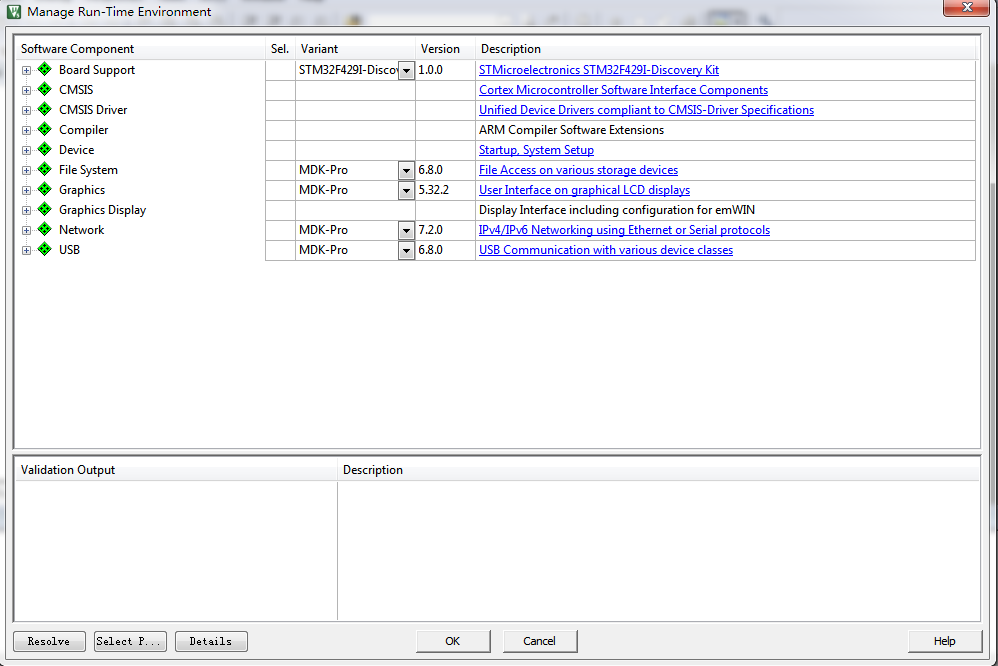Open the USB variant dropdown
The height and width of the screenshot is (666, 998).
point(406,250)
